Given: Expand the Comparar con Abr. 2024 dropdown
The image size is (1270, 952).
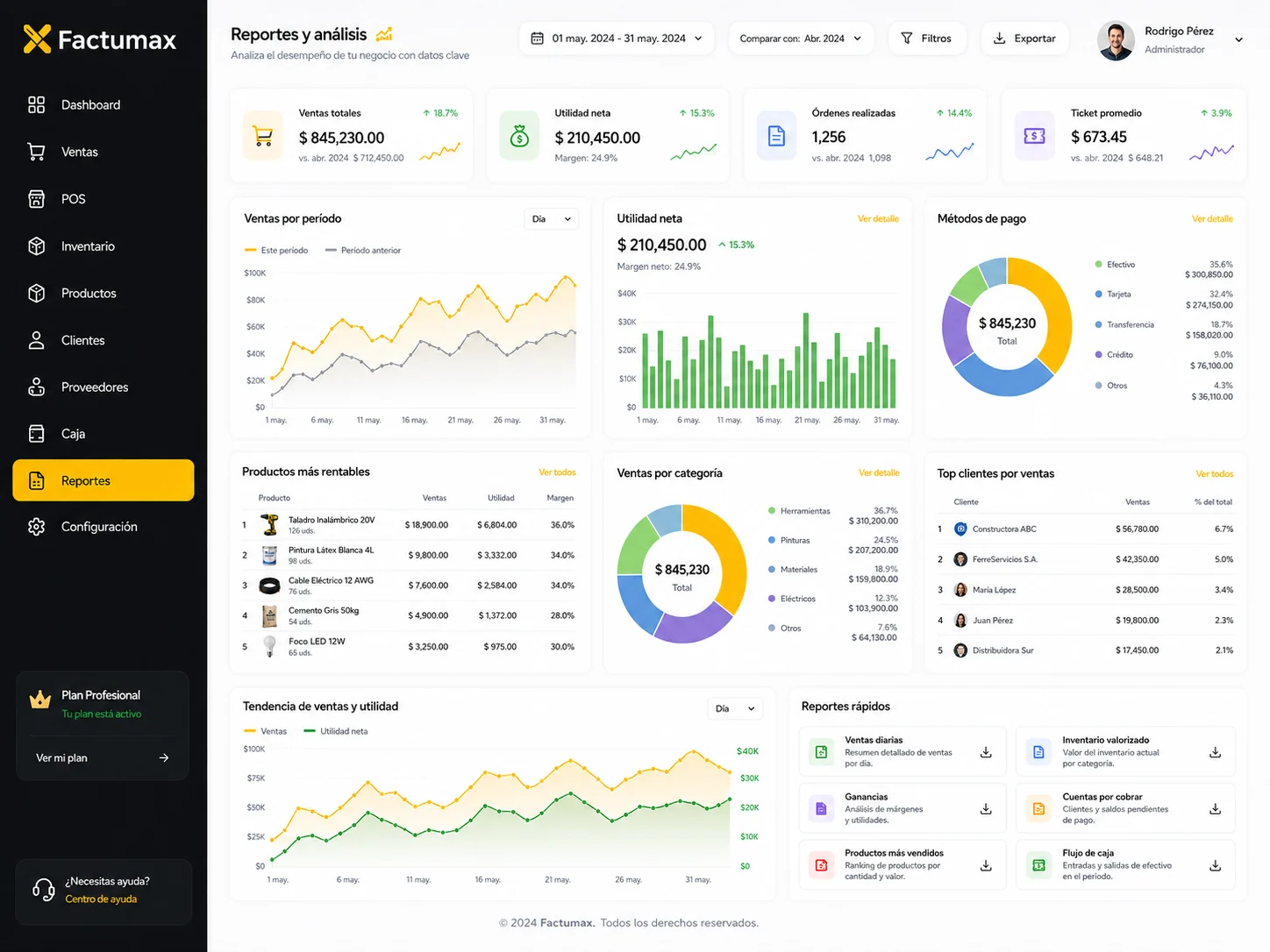Looking at the screenshot, I should click(x=801, y=39).
